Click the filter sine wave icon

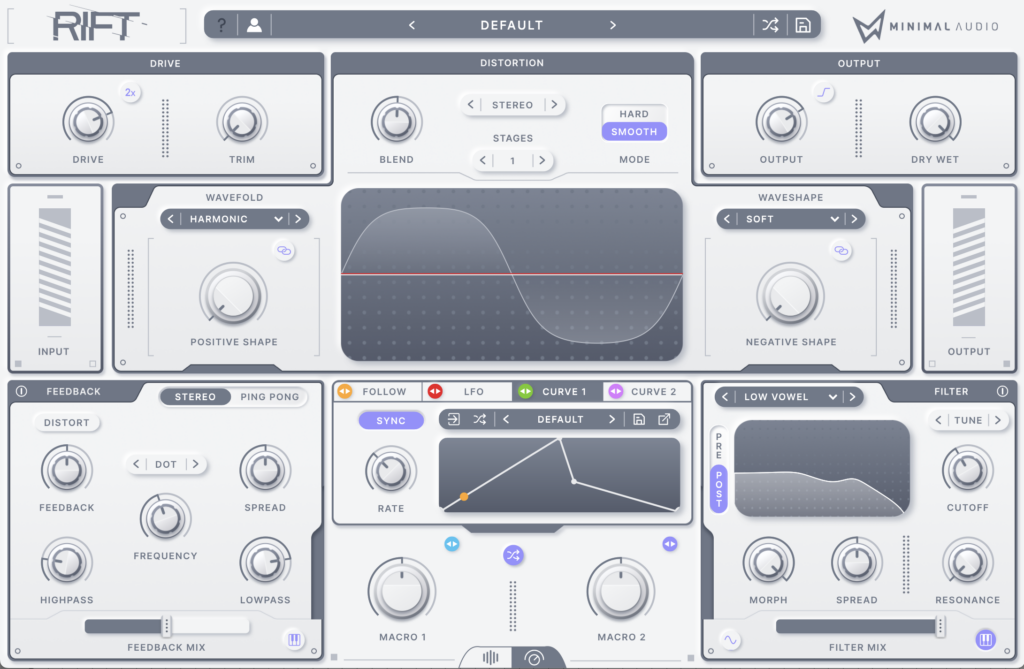pos(730,640)
